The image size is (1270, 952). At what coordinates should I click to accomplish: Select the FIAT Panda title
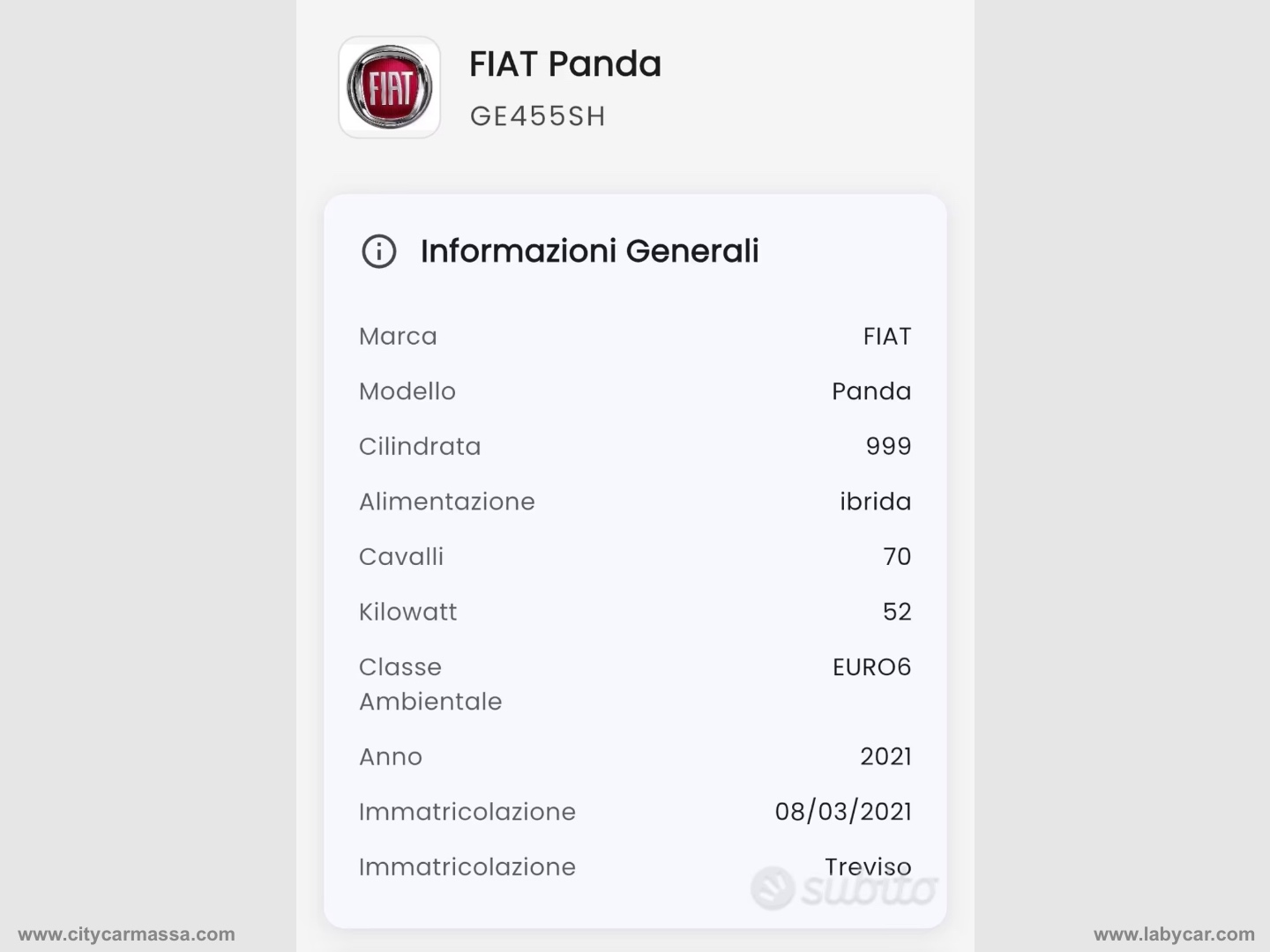coord(564,64)
